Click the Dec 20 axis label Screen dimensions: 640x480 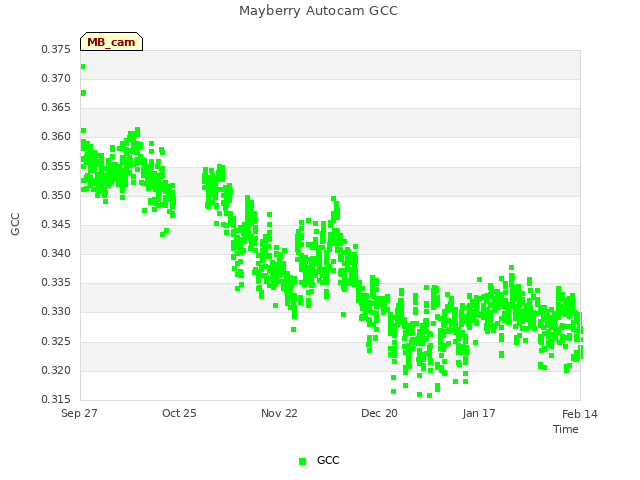coord(379,413)
